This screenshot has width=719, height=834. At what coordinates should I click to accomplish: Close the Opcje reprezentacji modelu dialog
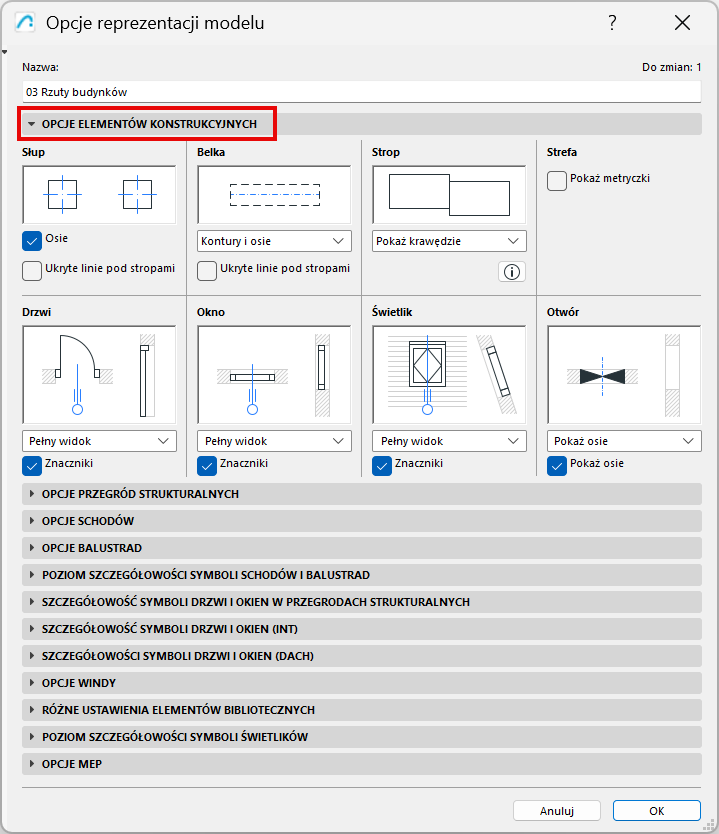pyautogui.click(x=682, y=23)
